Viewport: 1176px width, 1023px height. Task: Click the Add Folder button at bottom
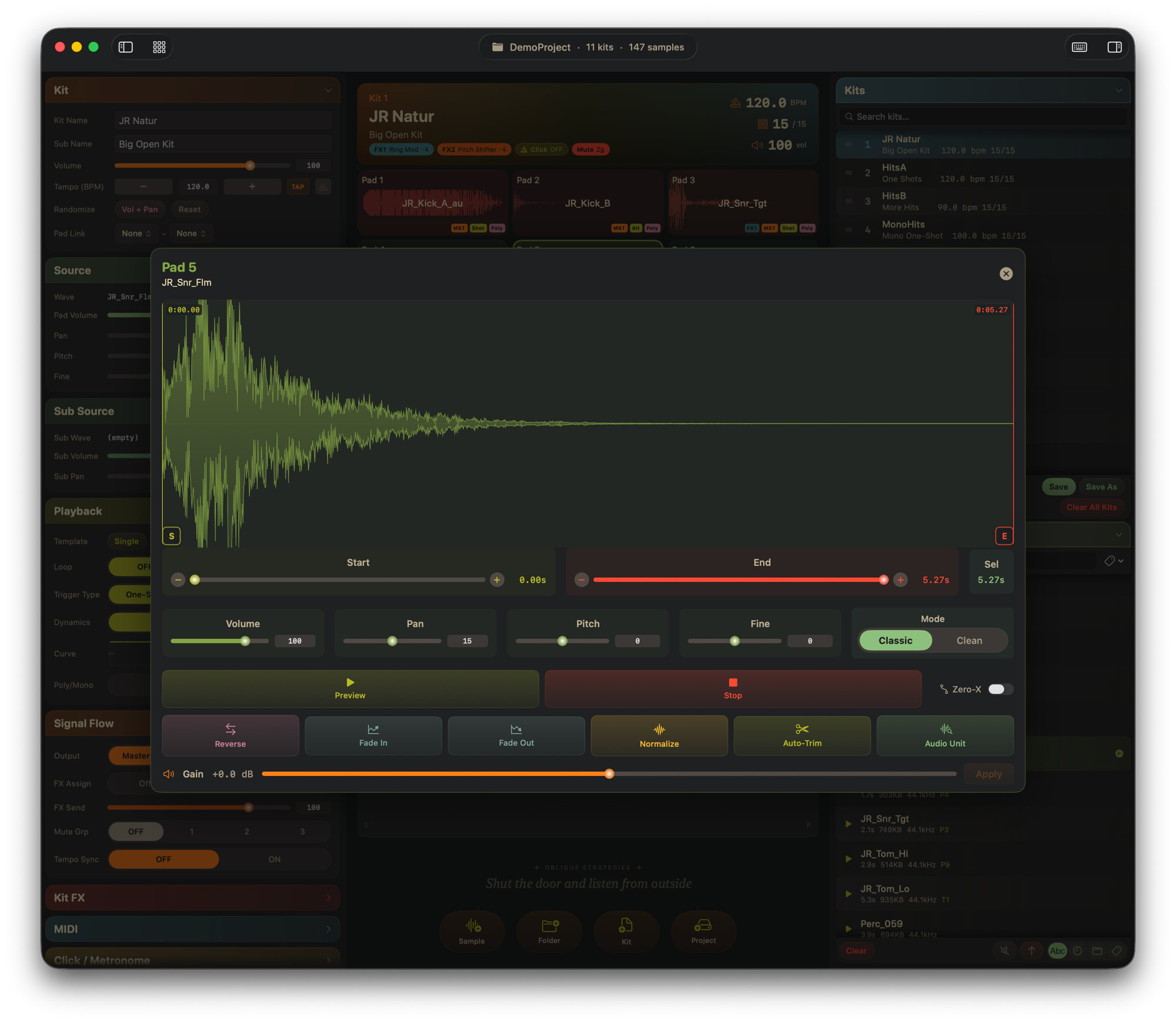click(x=549, y=931)
